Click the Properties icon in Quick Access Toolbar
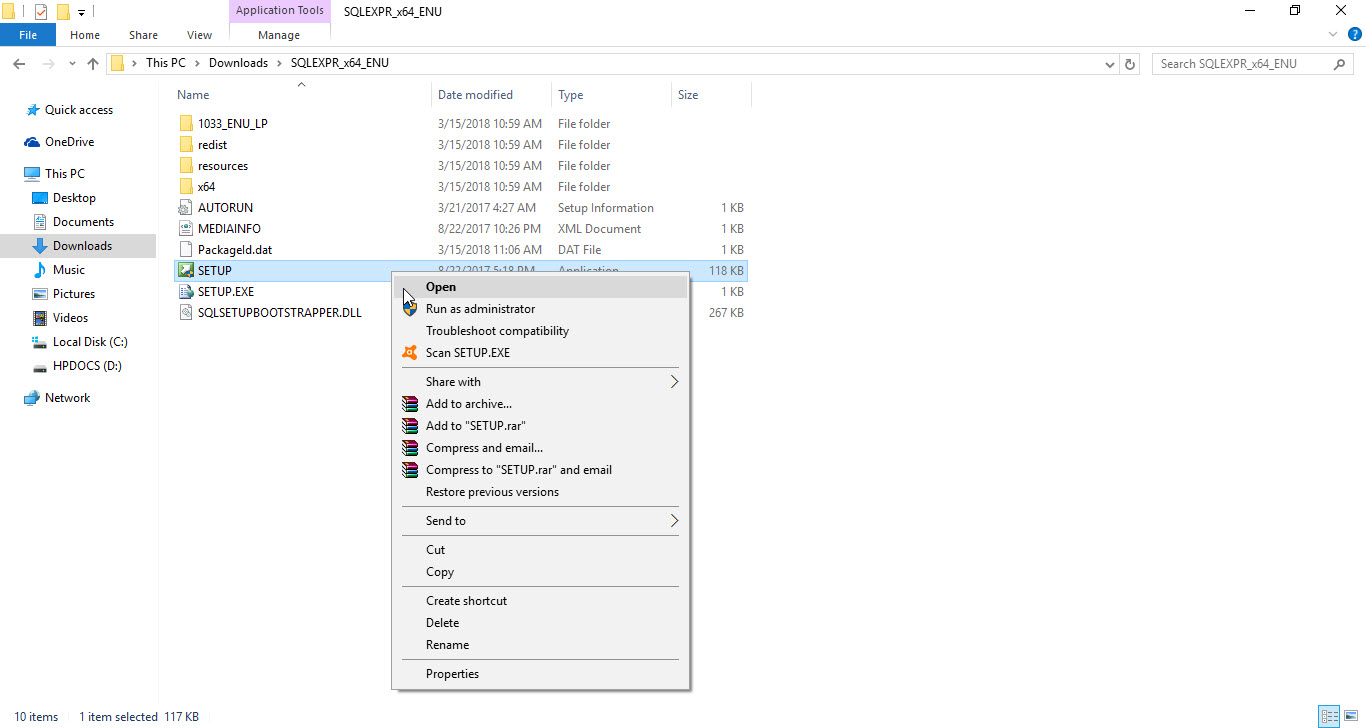Screen dimensions: 1366x728 click(40, 11)
